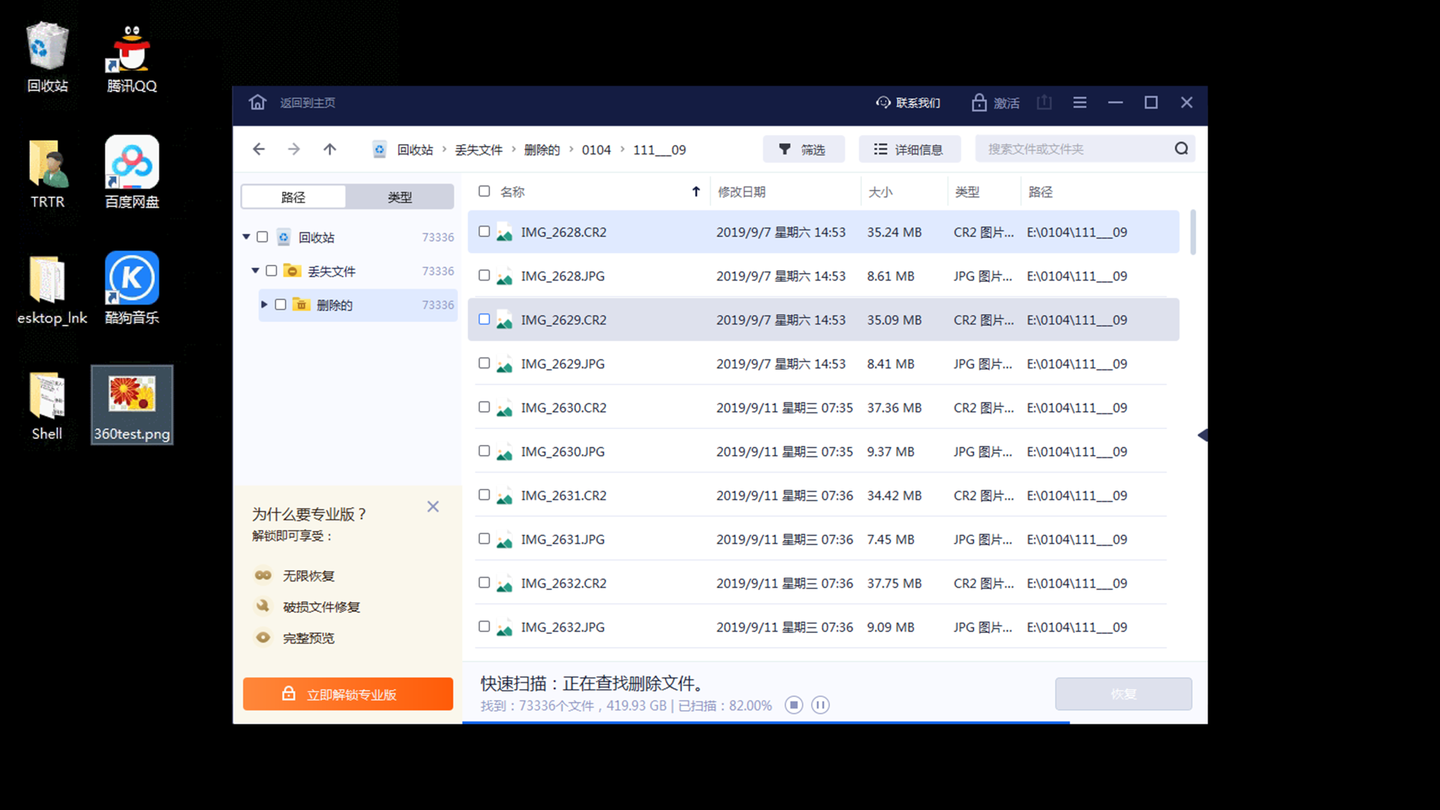Click the magnifier search icon
This screenshot has width=1440, height=810.
pos(1181,149)
